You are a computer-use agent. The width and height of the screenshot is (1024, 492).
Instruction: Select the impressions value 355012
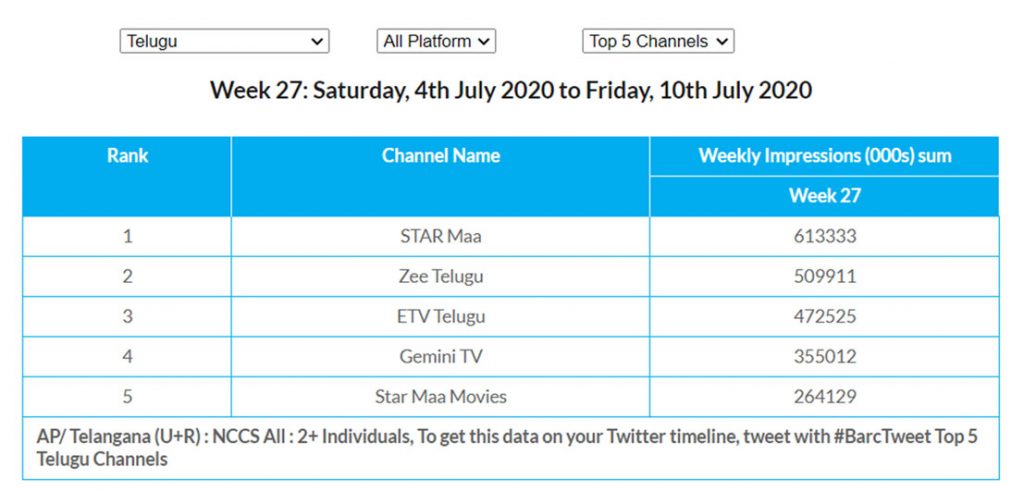[824, 357]
